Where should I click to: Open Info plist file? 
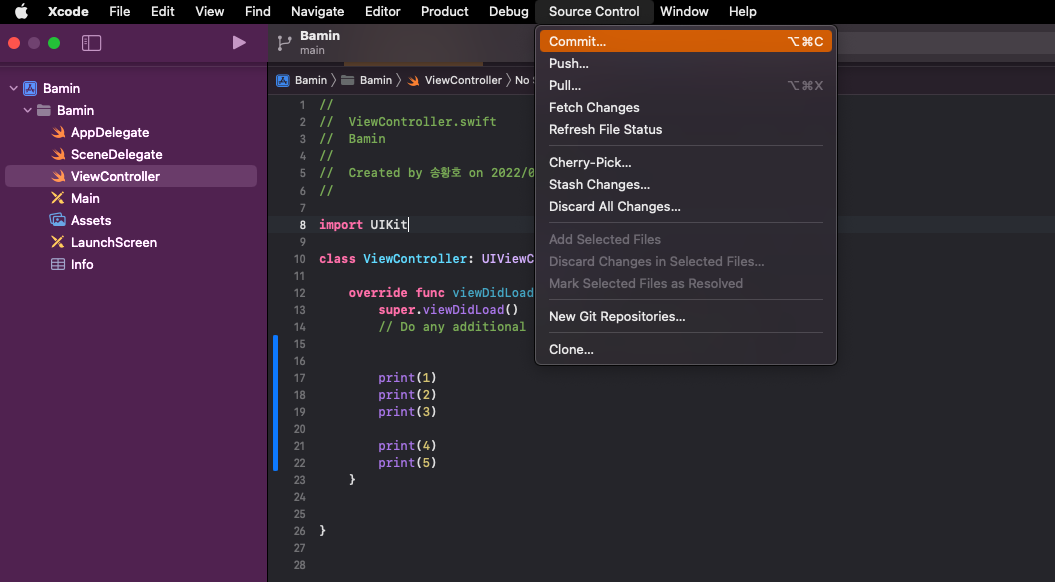click(131, 264)
